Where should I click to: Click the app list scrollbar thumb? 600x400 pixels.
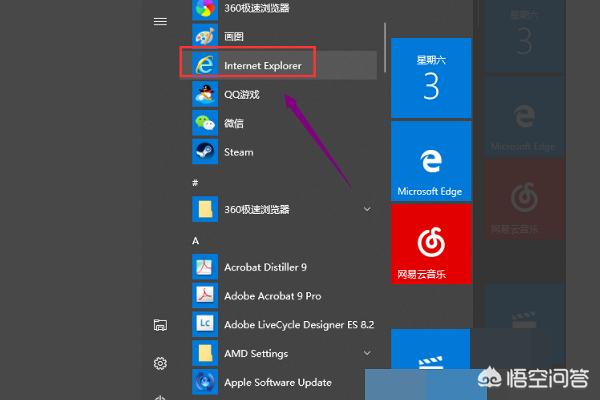click(x=385, y=47)
